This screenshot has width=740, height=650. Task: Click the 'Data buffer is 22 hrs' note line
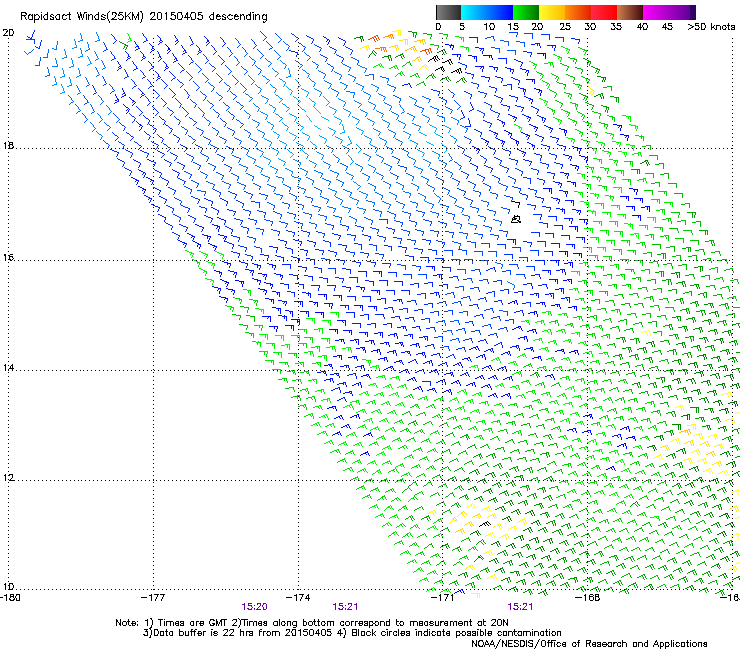[x=352, y=633]
